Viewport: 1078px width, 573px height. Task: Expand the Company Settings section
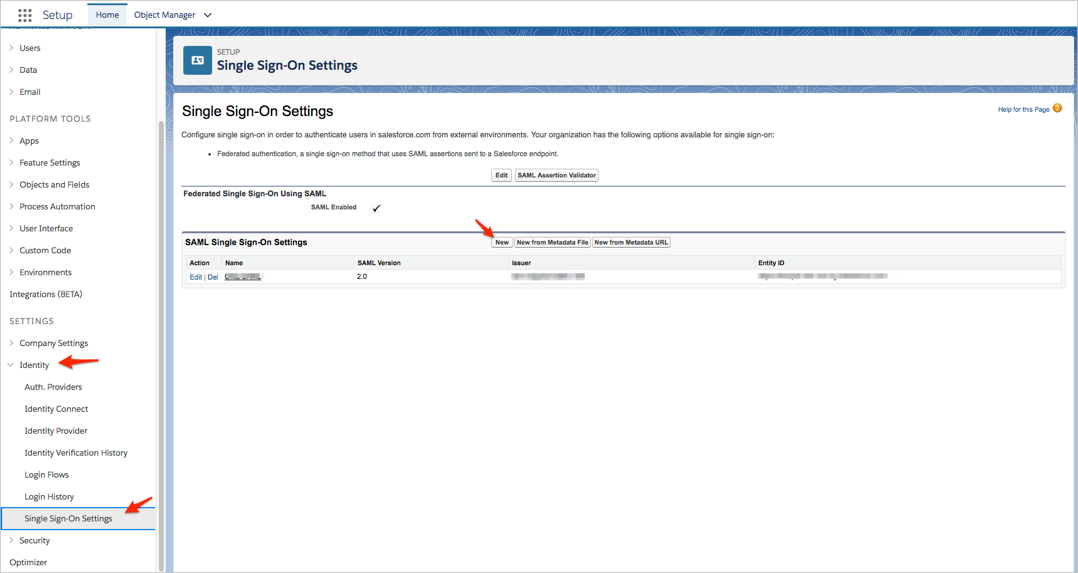pos(12,343)
